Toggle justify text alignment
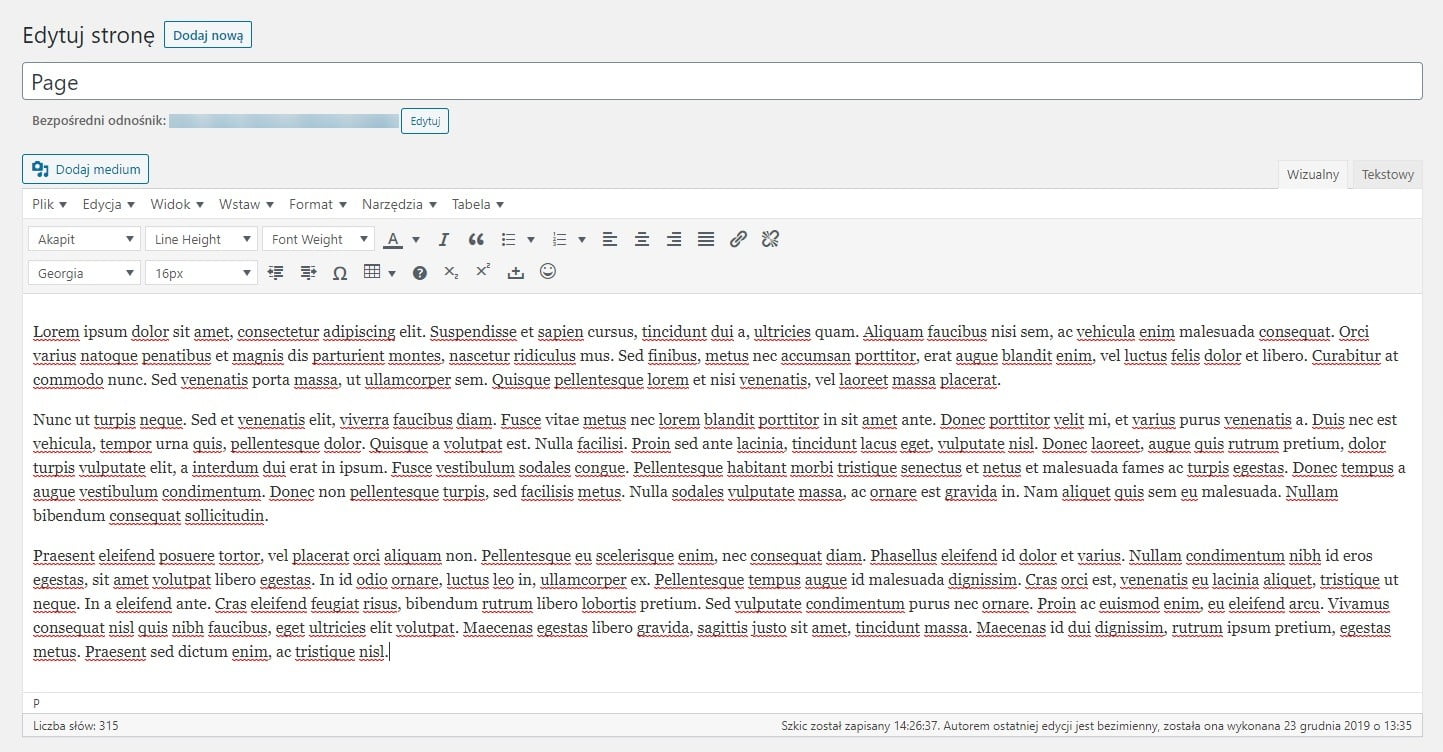The height and width of the screenshot is (752, 1443). pos(706,239)
